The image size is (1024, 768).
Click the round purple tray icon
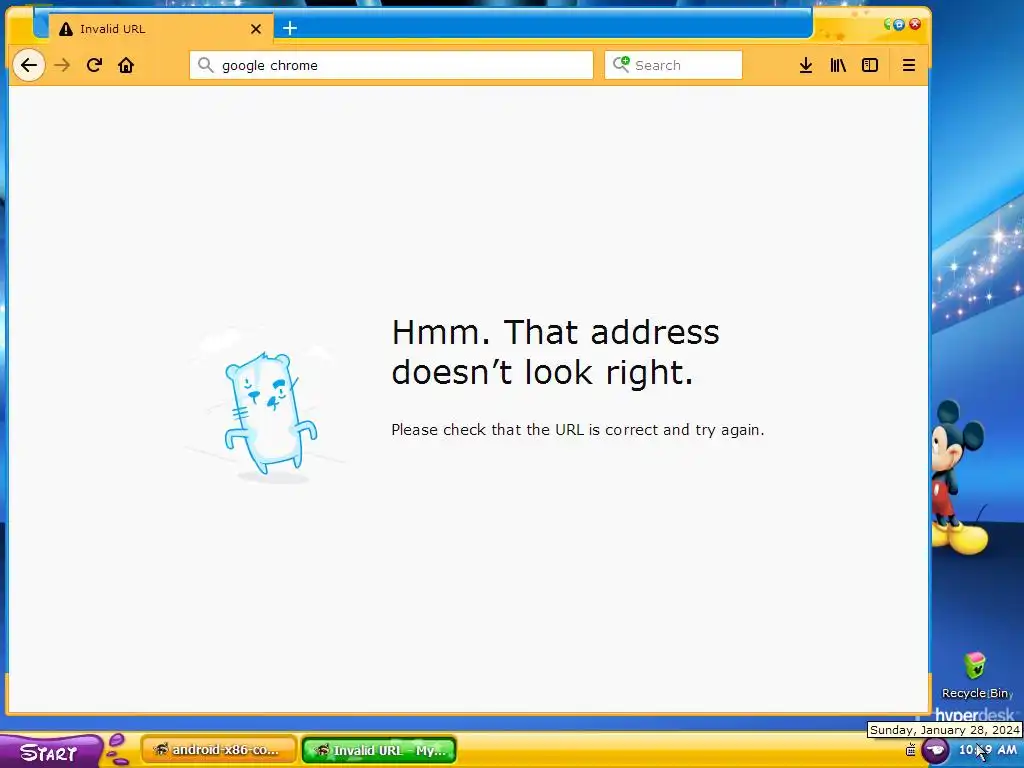tap(935, 750)
